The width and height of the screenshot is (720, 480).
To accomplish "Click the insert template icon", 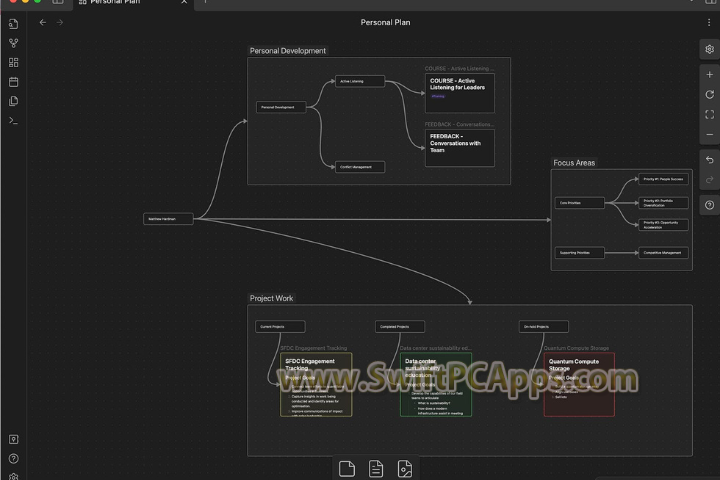I will 13,101.
